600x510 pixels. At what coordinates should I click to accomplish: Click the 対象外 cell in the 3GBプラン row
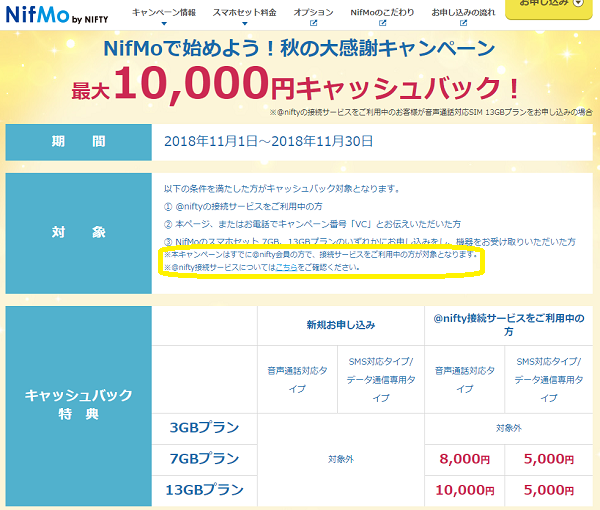coord(509,429)
